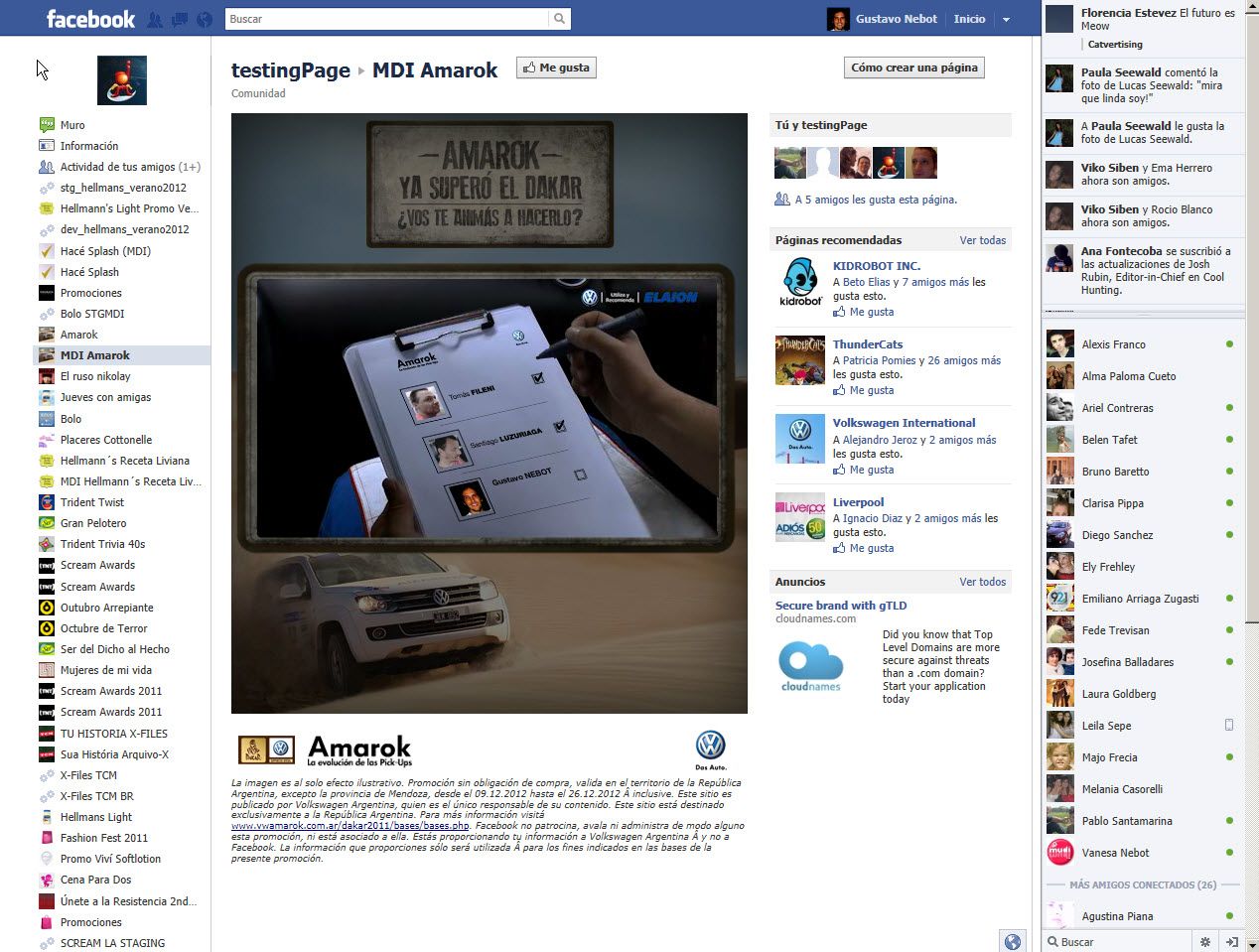
Task: Open Ana Fontecoba ticker story
Action: coord(1142,271)
